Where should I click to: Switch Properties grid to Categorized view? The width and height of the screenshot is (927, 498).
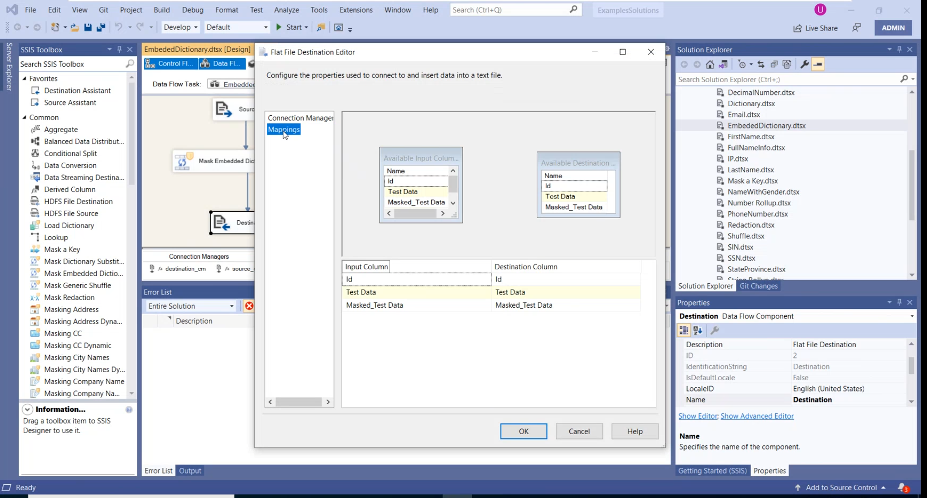(x=684, y=331)
